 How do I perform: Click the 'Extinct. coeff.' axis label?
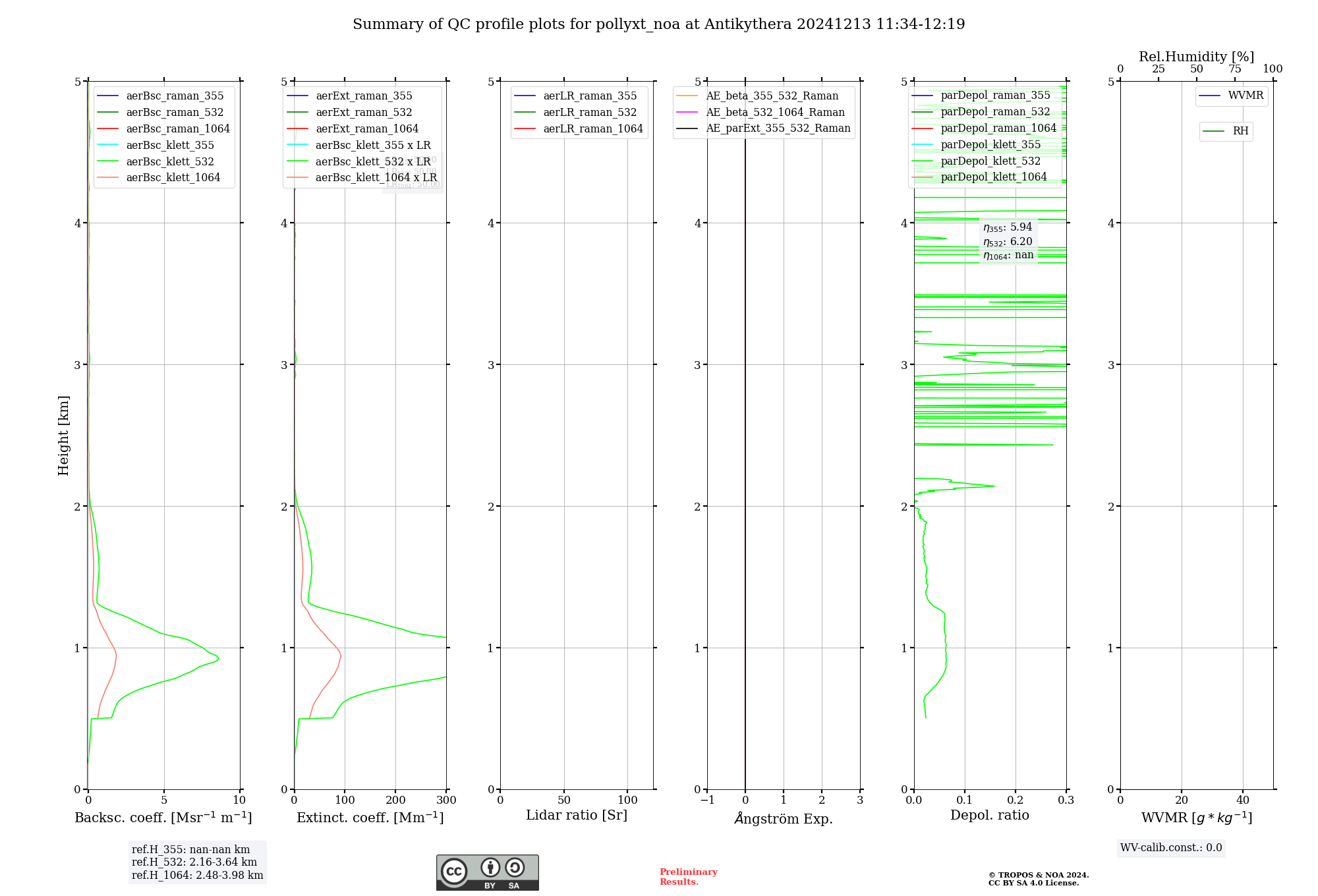pyautogui.click(x=370, y=818)
